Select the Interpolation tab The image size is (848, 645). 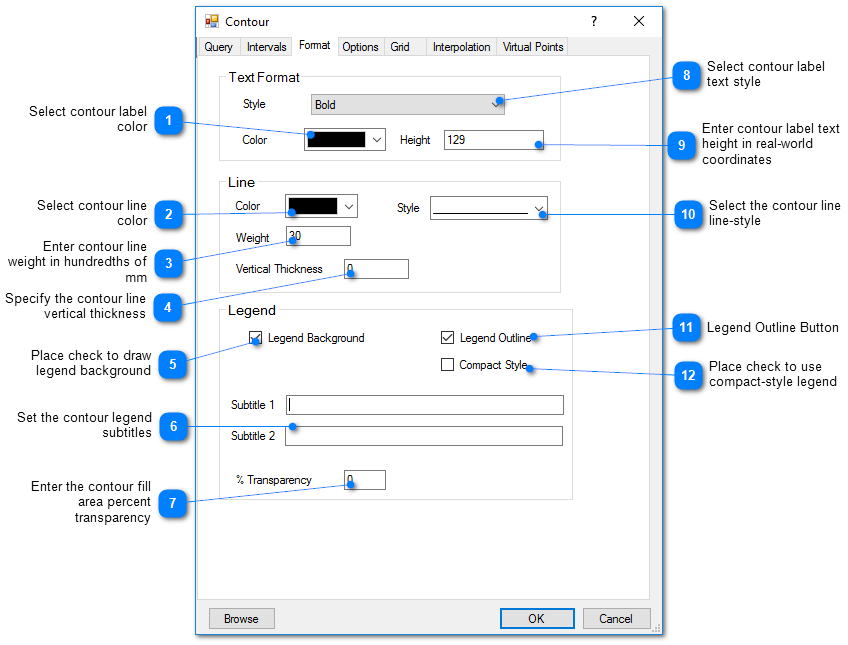[462, 47]
